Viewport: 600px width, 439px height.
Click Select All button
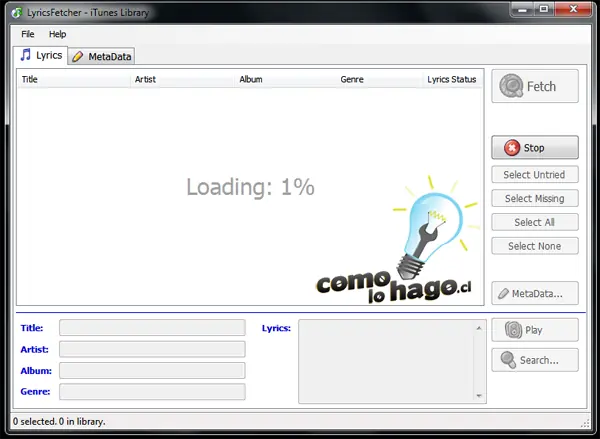[535, 222]
